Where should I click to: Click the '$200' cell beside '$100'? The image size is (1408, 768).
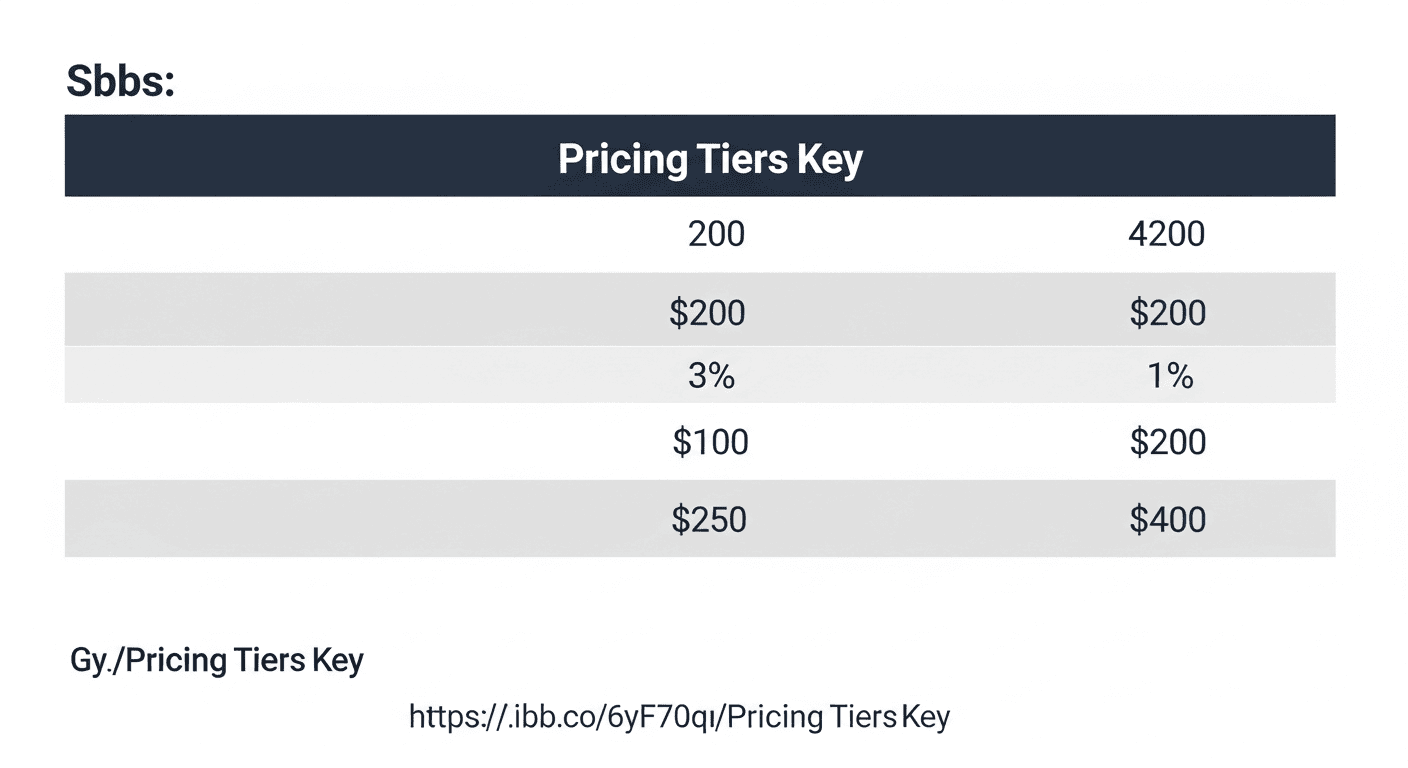[x=1167, y=442]
